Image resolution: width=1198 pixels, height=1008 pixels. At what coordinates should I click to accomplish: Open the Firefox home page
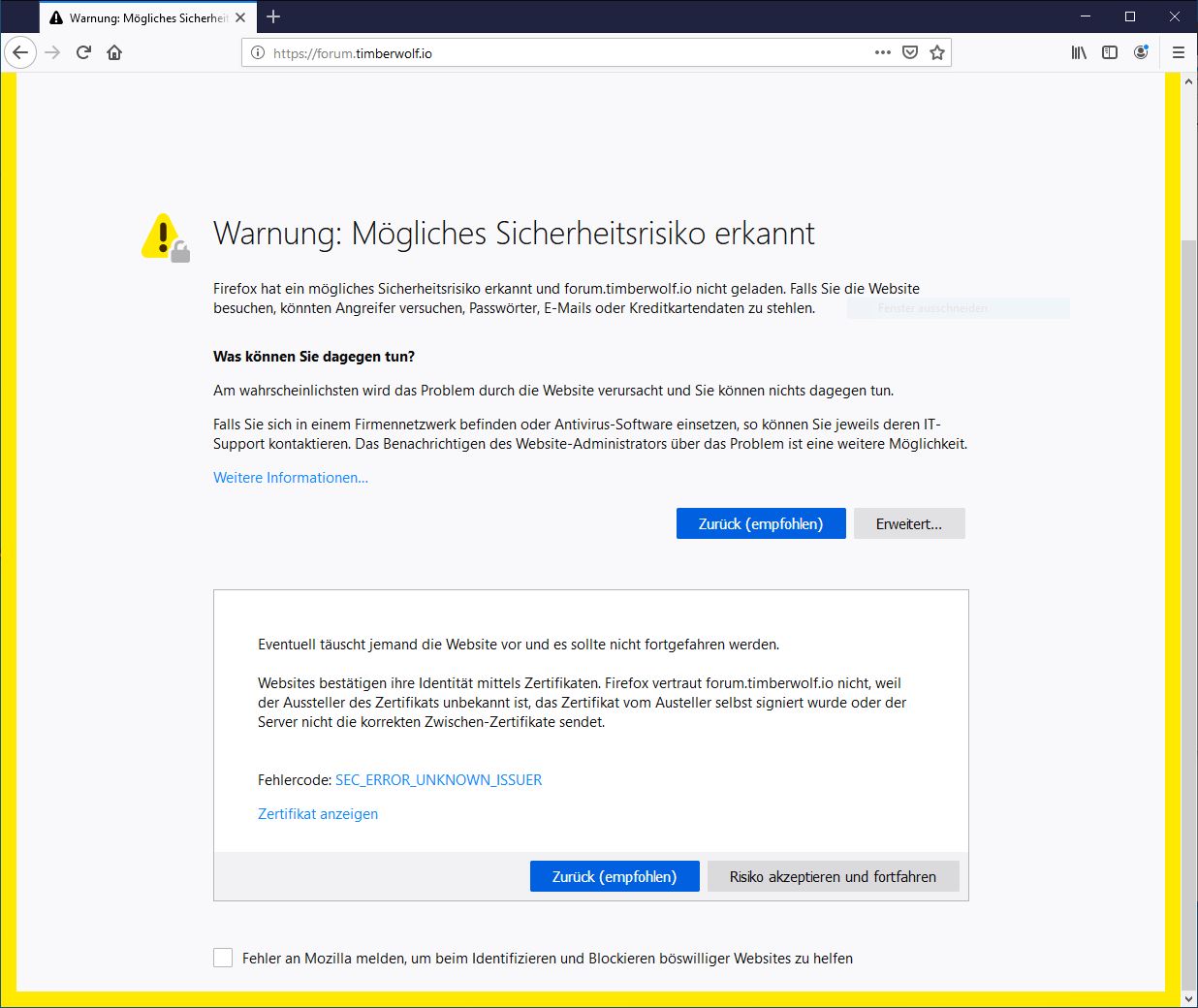[114, 52]
